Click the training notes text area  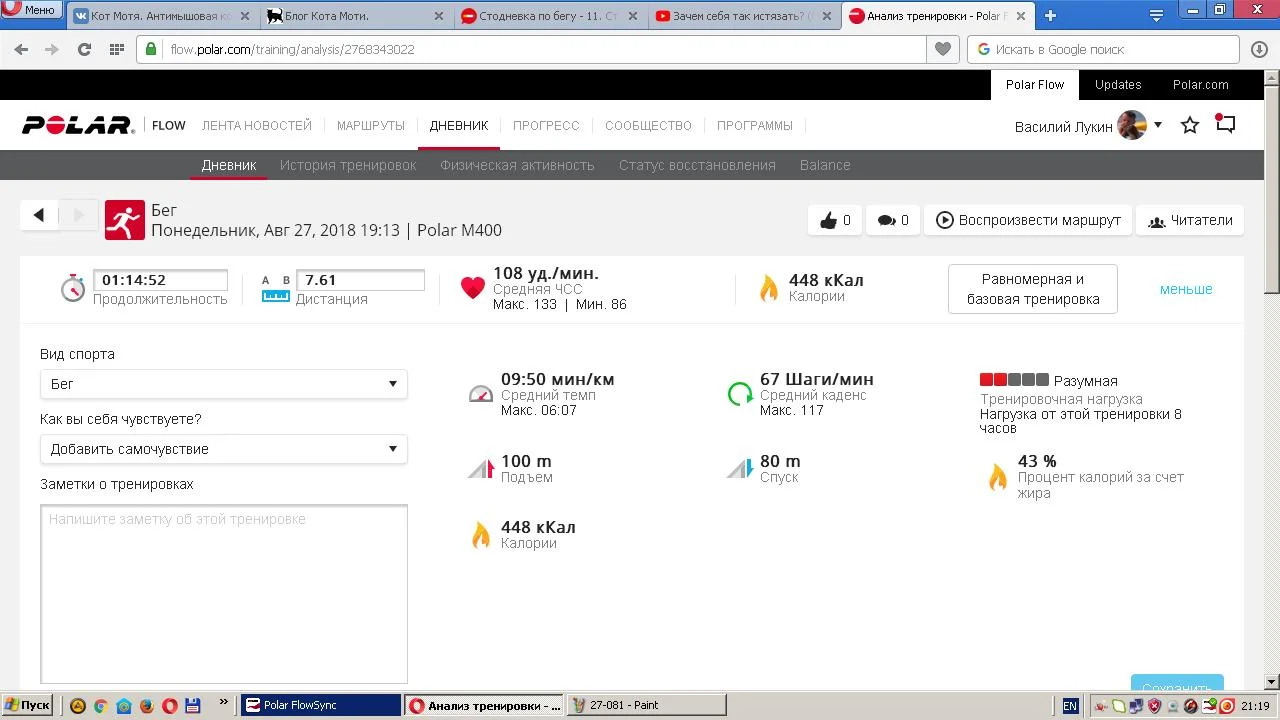[224, 593]
